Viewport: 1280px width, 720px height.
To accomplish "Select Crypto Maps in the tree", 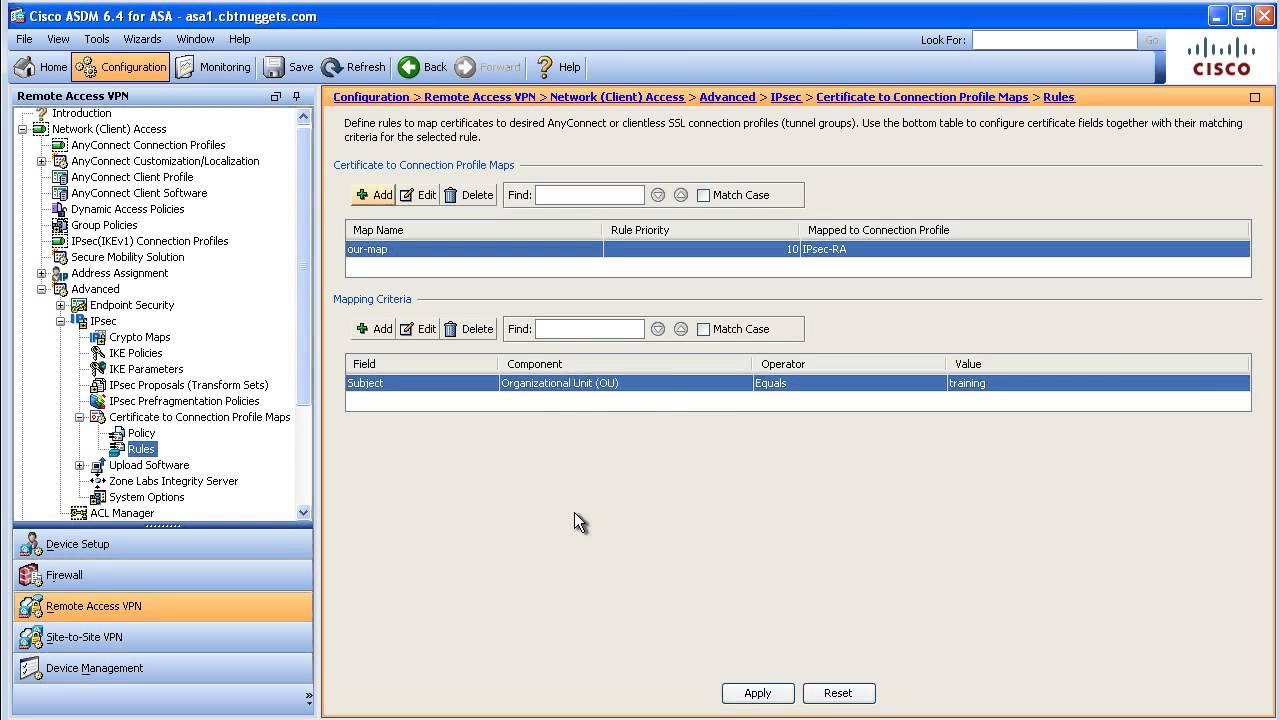I will click(139, 337).
